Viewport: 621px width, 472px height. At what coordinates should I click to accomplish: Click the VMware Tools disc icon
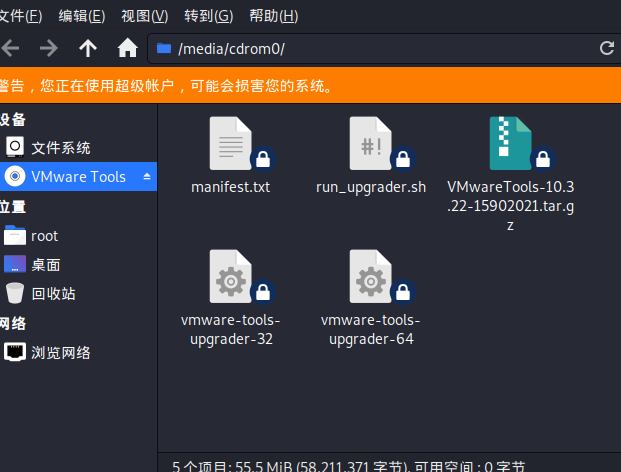pos(15,176)
